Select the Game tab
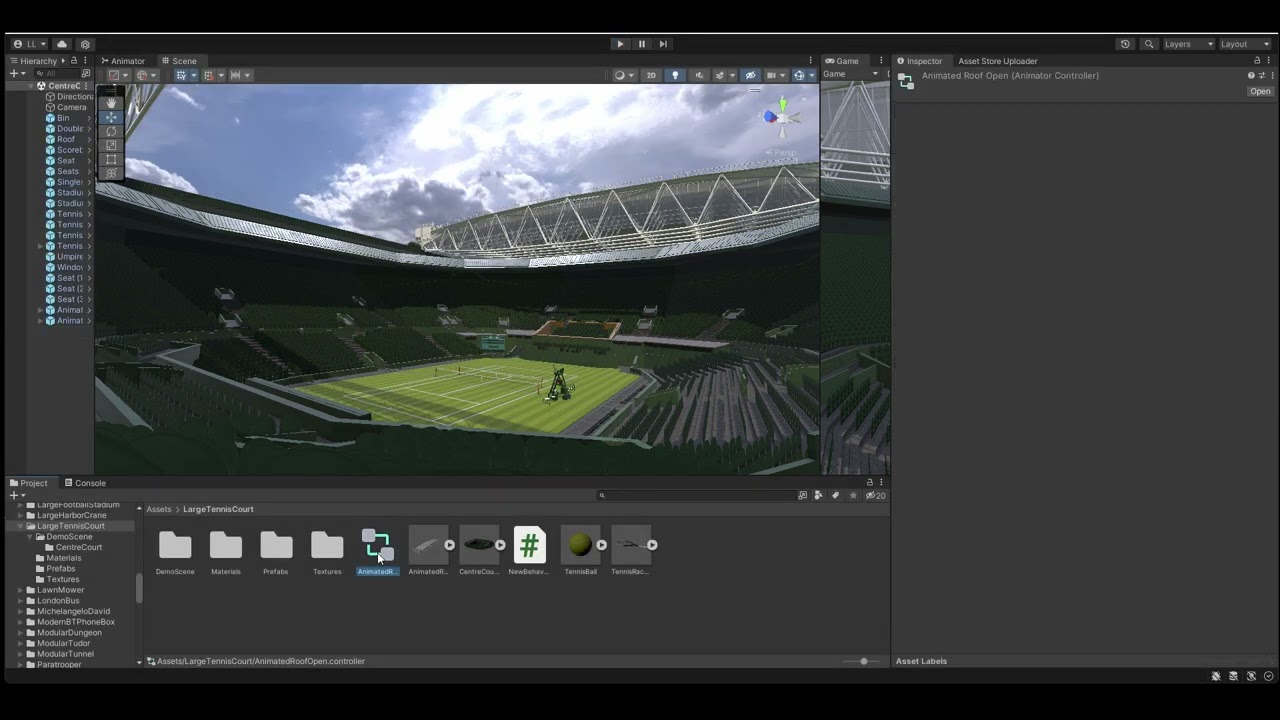The image size is (1280, 720). pyautogui.click(x=841, y=61)
